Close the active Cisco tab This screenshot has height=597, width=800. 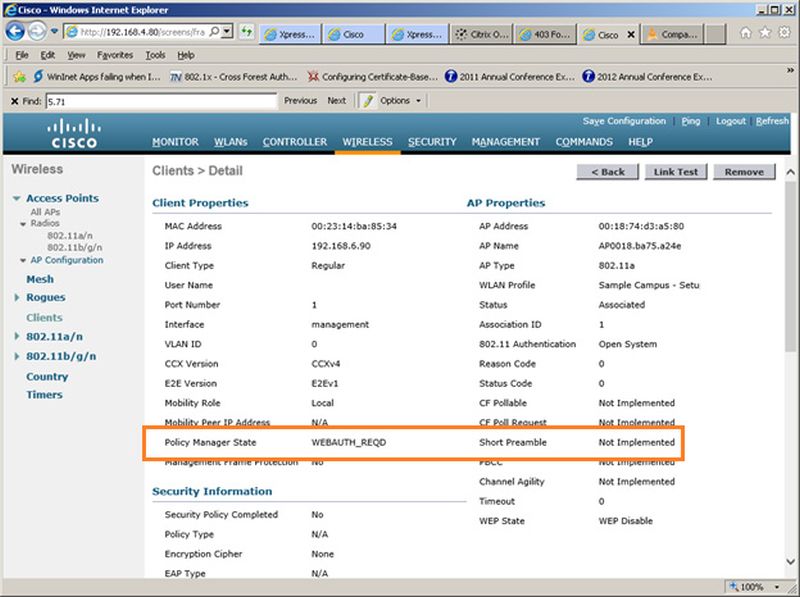point(631,34)
